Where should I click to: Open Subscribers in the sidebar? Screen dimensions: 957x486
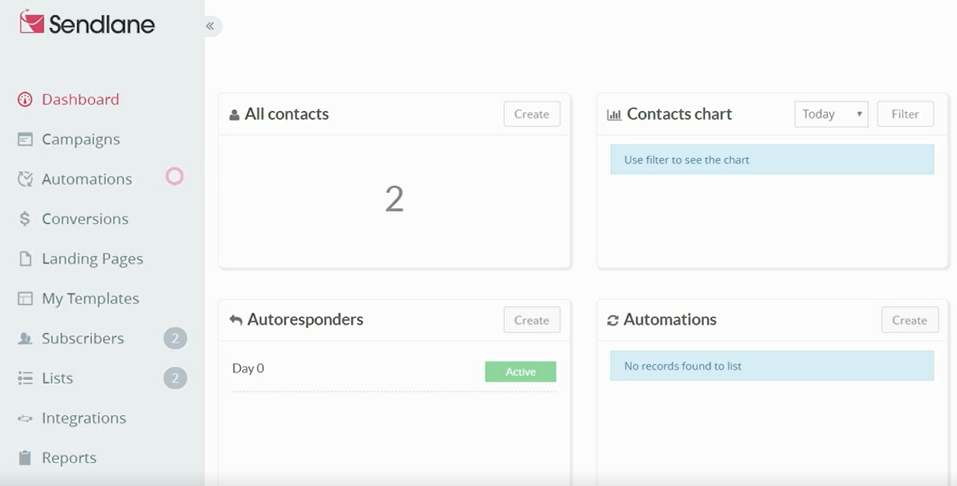[x=83, y=338]
